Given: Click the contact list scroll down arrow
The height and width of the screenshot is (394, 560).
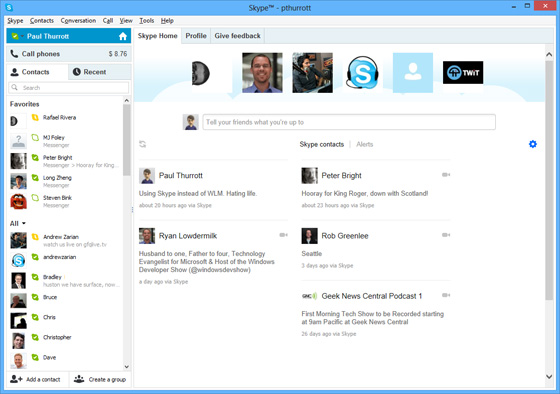Looking at the screenshot, I should (127, 366).
